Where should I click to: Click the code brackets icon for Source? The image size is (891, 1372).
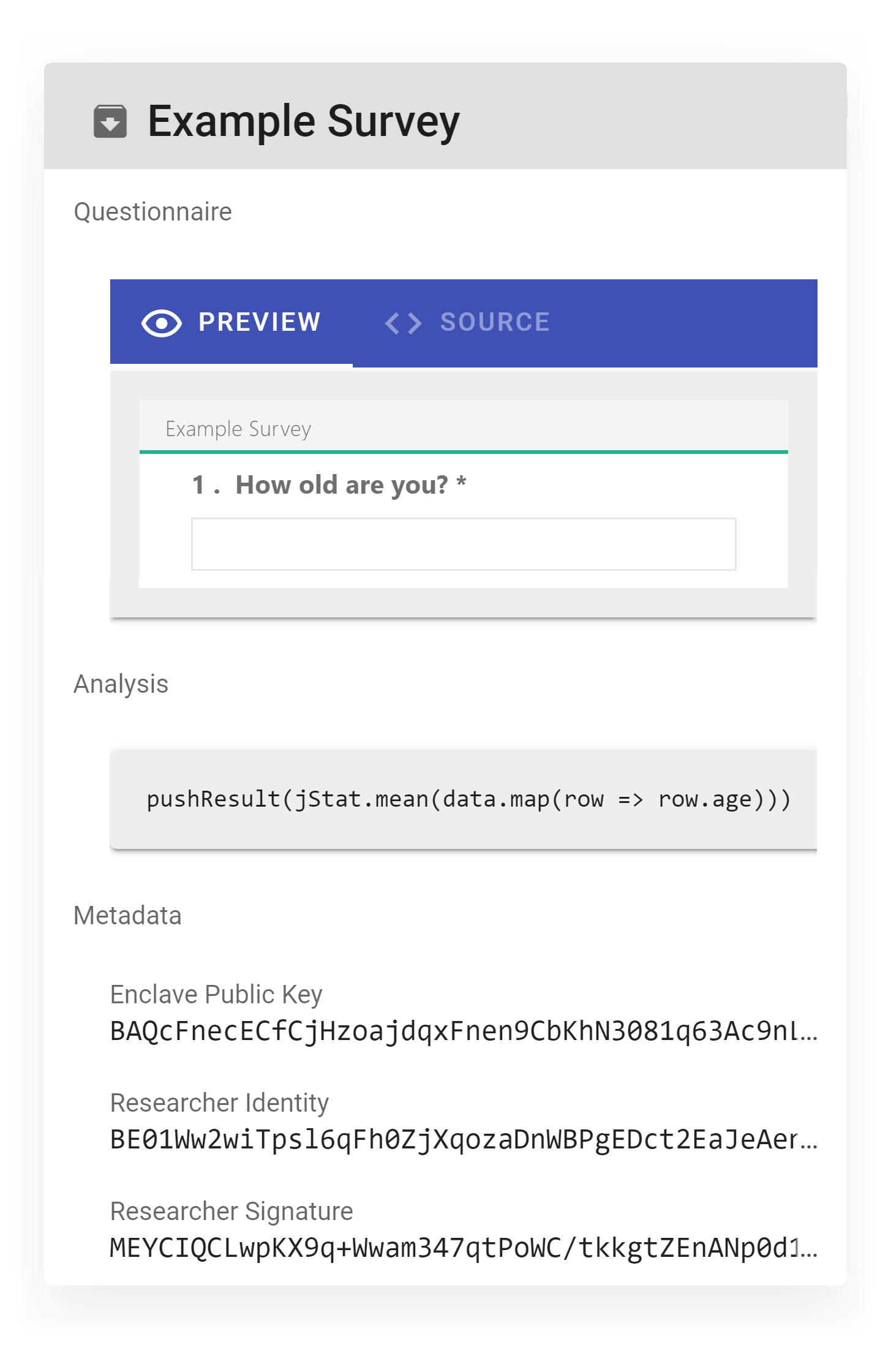coord(403,323)
